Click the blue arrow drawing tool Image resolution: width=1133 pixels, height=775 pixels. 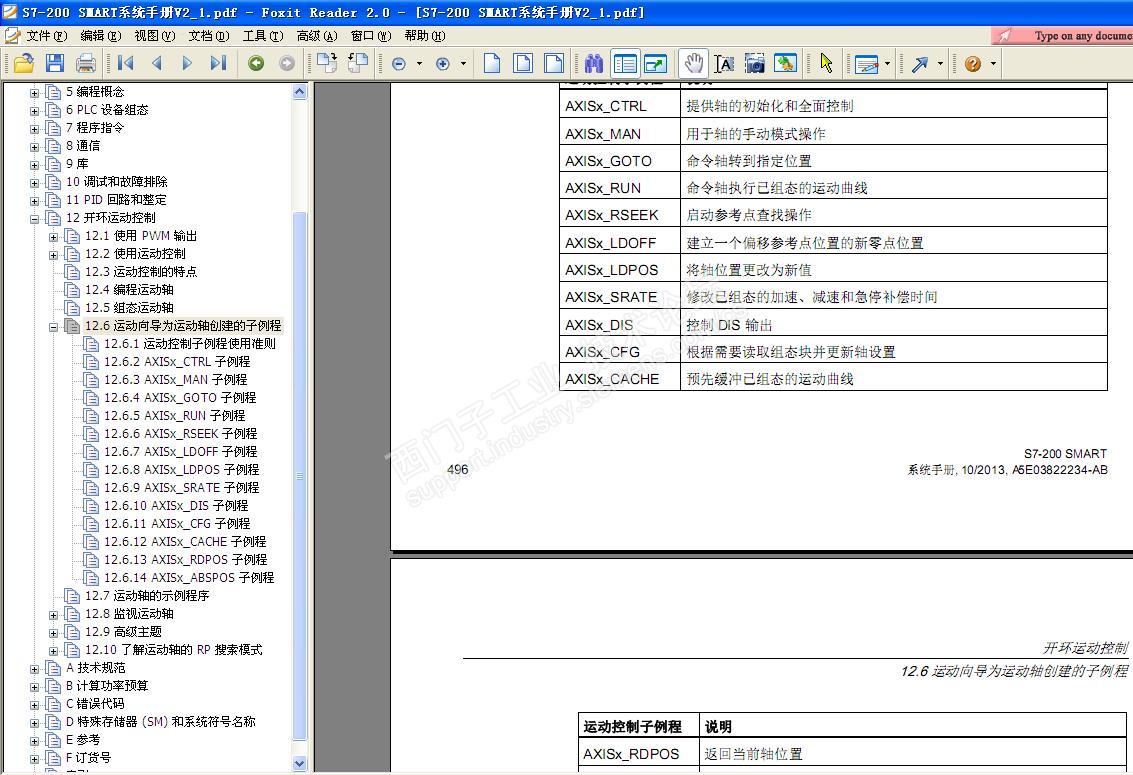point(920,64)
